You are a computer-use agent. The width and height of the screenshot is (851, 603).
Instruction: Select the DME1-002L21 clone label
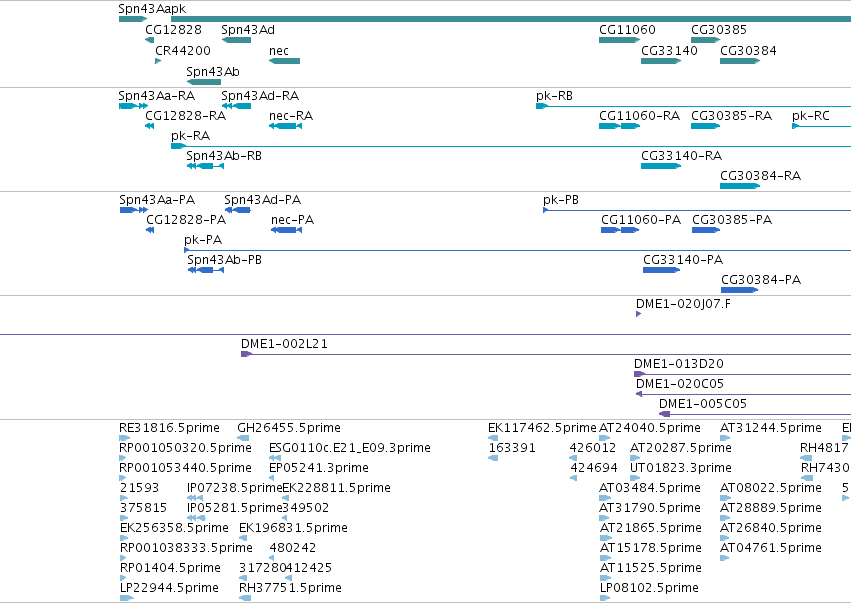pyautogui.click(x=284, y=344)
